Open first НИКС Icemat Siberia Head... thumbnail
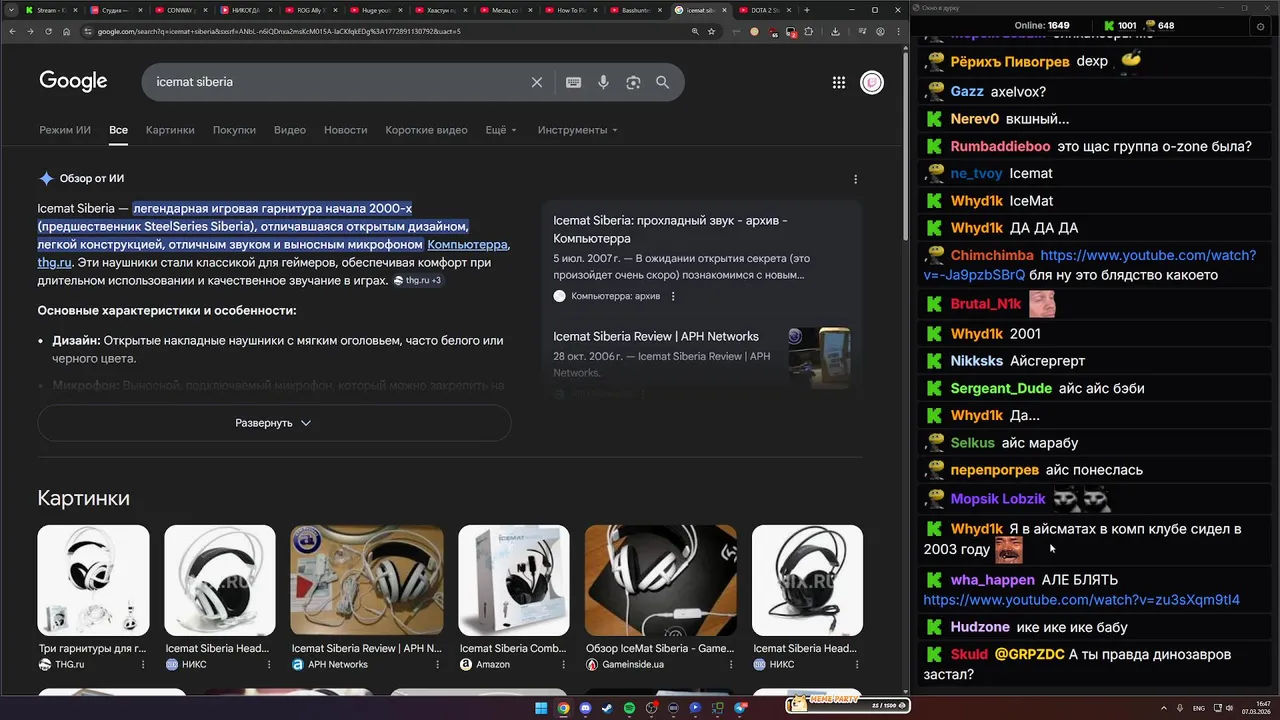 coord(219,580)
